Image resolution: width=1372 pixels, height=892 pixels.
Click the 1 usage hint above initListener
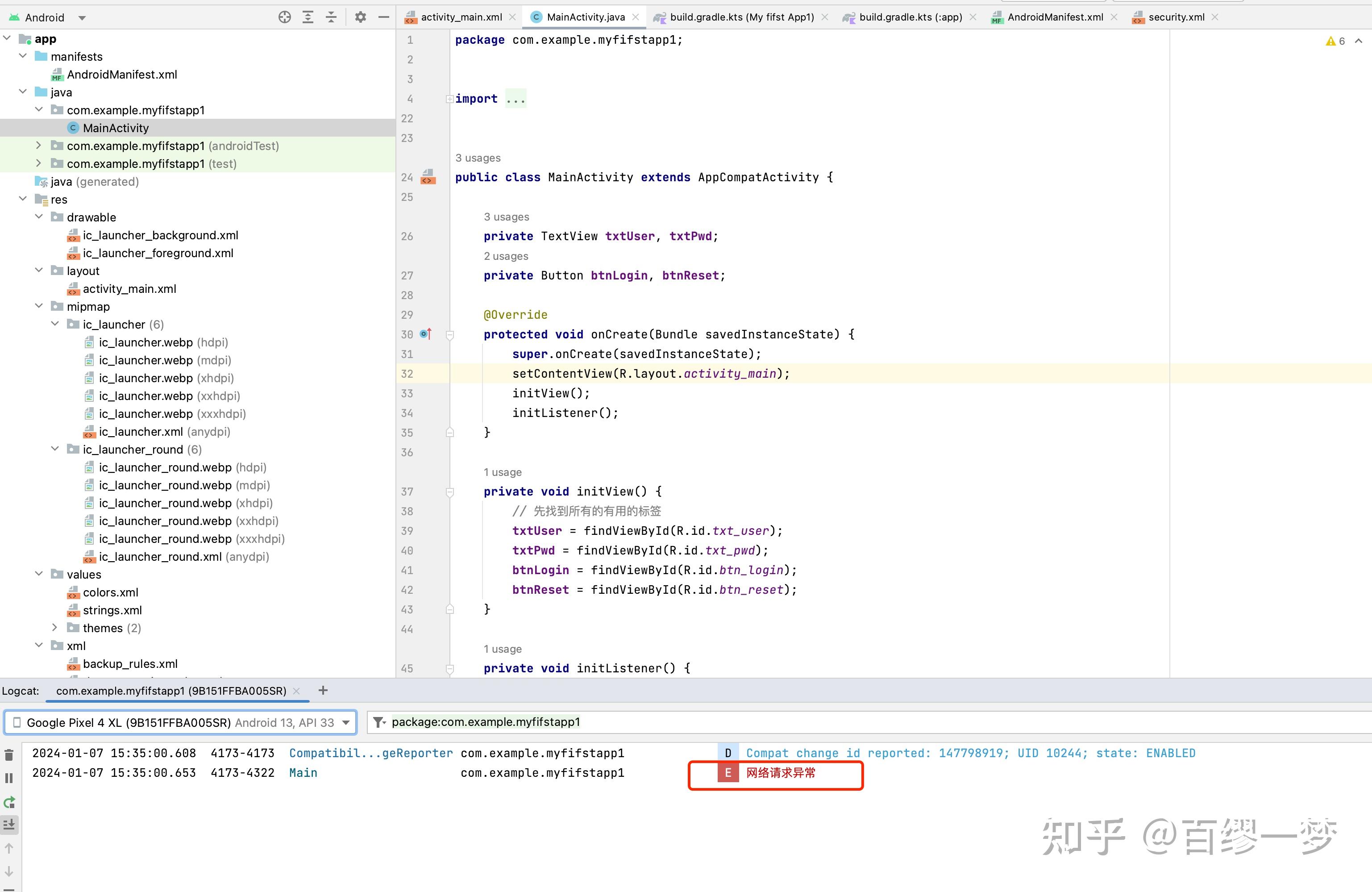click(x=503, y=649)
